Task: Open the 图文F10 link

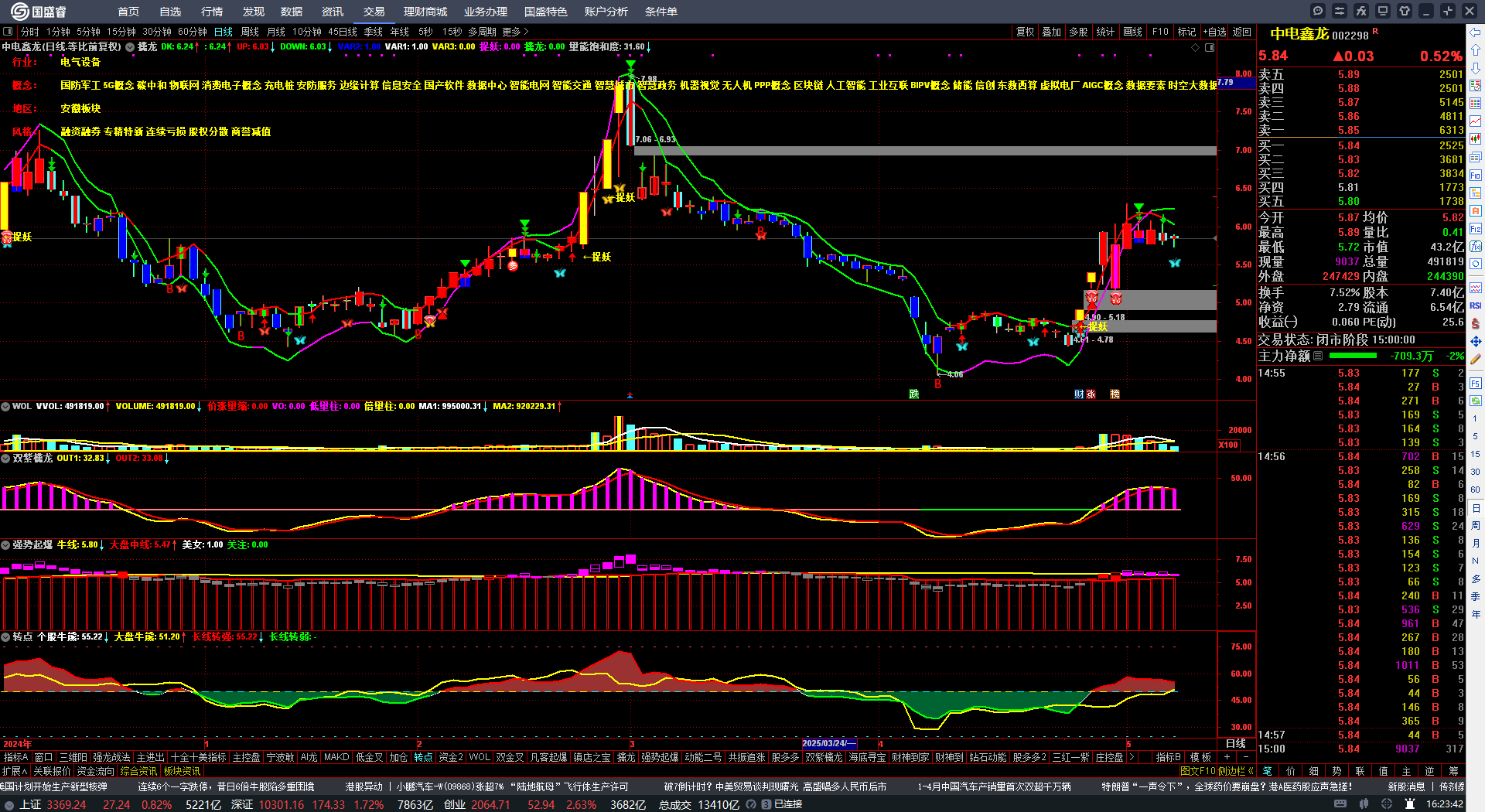Action: pyautogui.click(x=1197, y=771)
